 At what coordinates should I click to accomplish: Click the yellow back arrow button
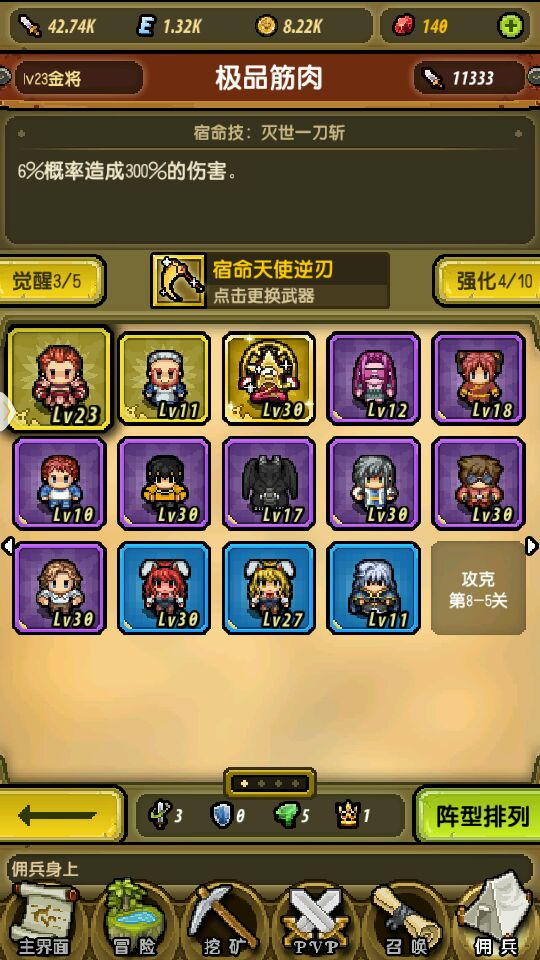pyautogui.click(x=59, y=815)
